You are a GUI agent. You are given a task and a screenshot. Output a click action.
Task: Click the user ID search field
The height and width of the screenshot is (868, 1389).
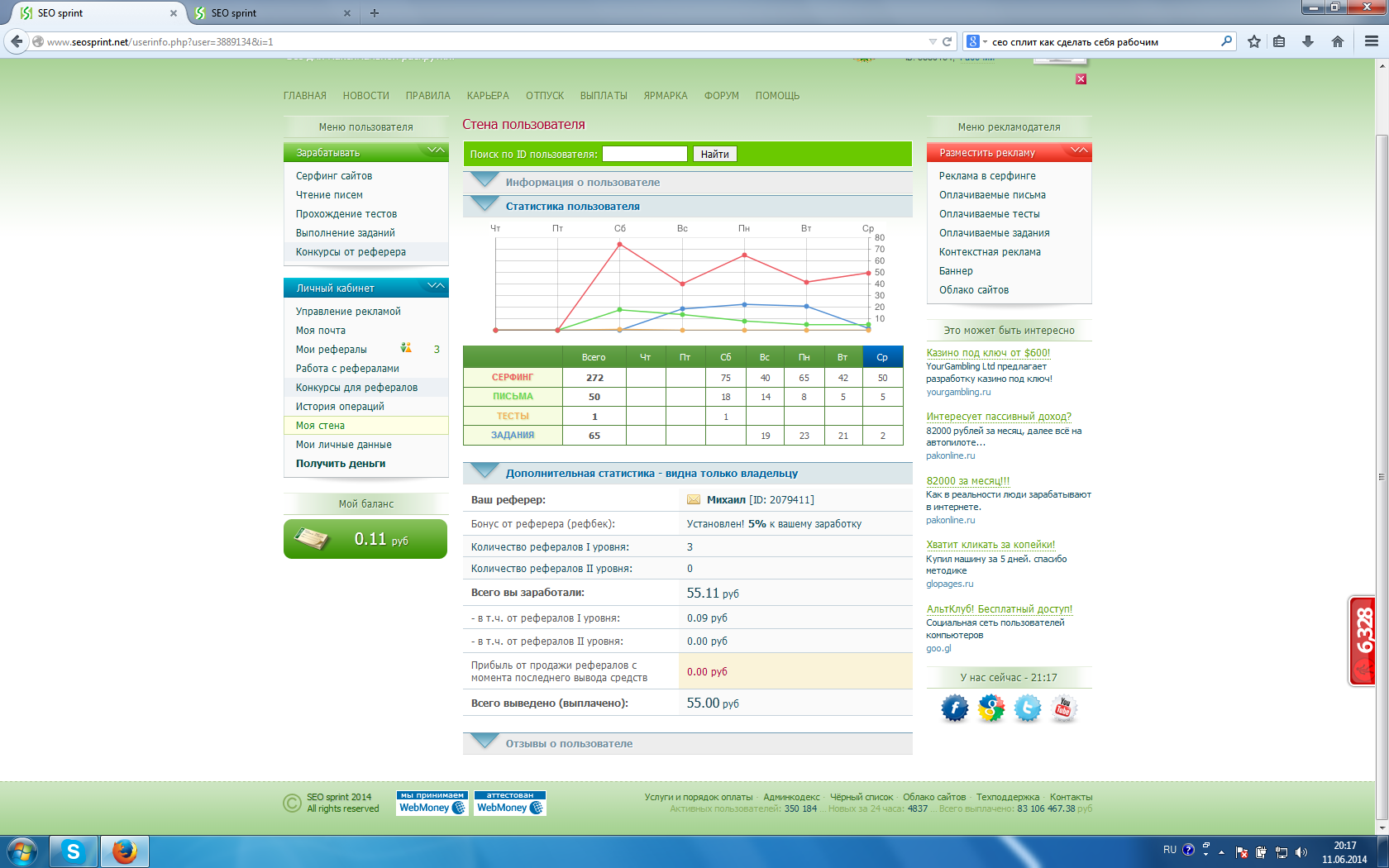click(x=645, y=154)
